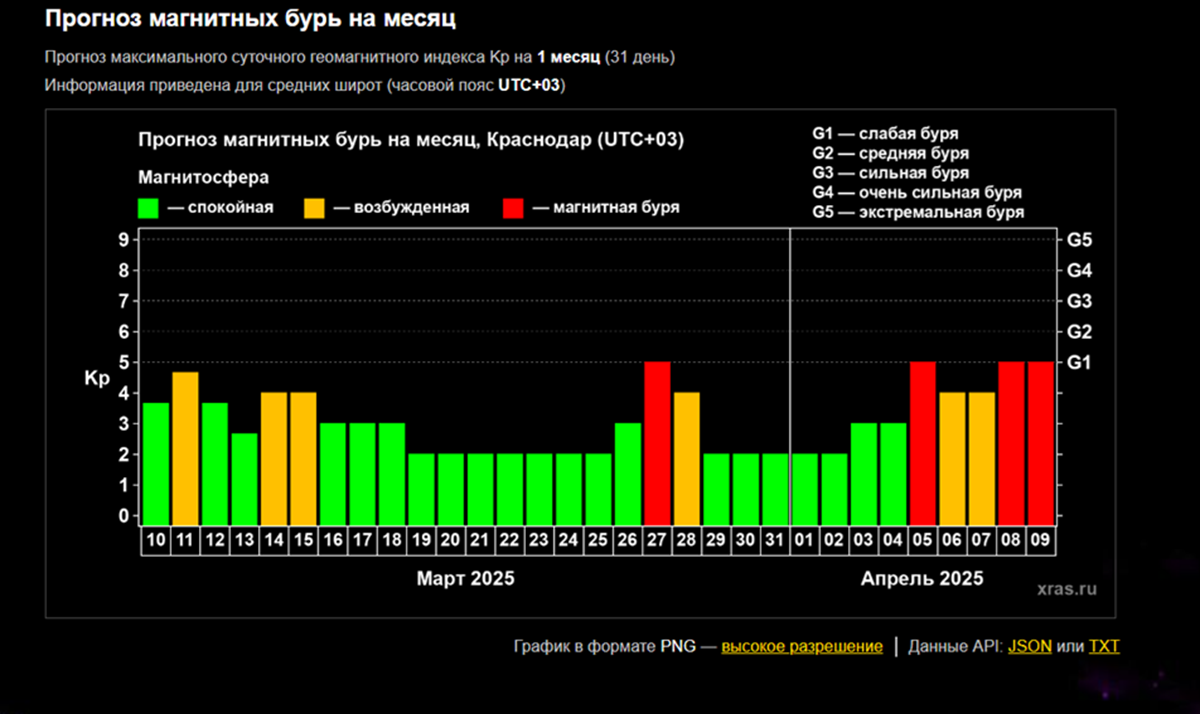Click the xras.ru watermark
This screenshot has height=714, width=1200.
pos(1067,589)
